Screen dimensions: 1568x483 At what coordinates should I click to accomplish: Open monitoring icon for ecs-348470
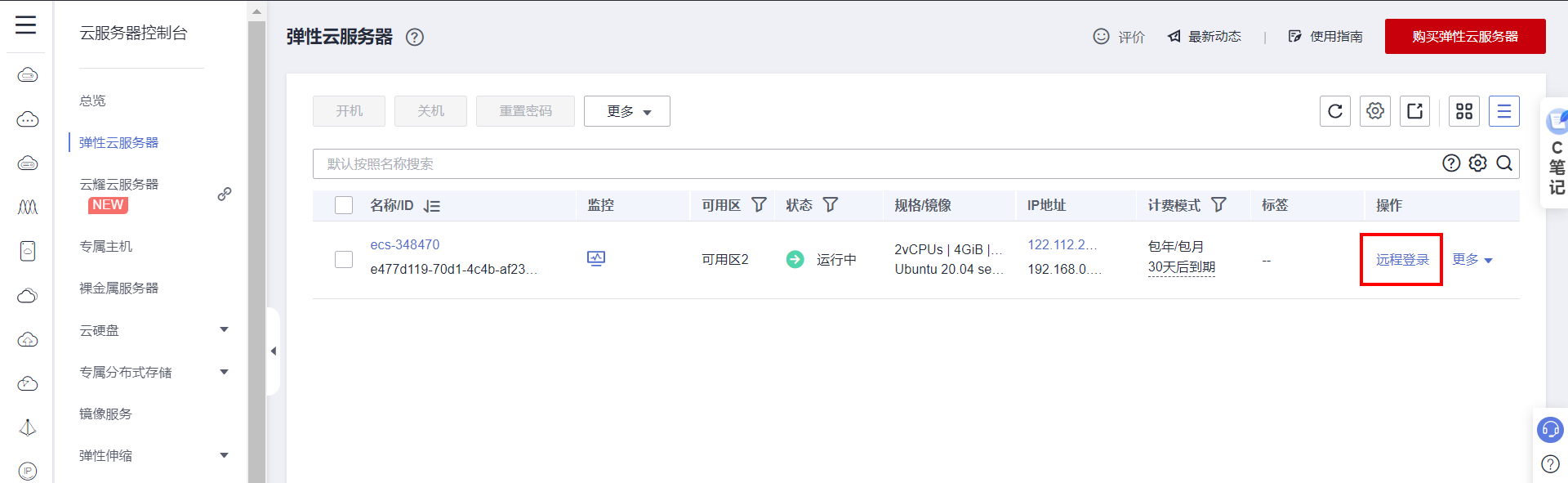pos(596,258)
